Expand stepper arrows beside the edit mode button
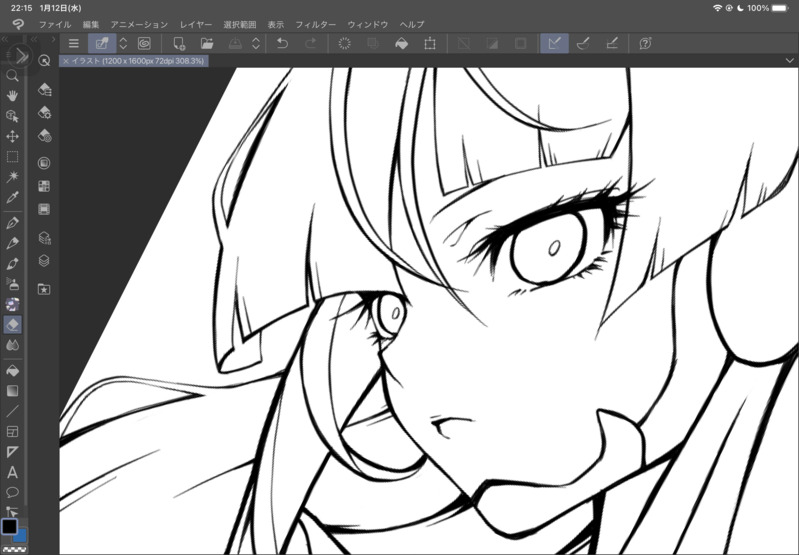This screenshot has height=555, width=799. point(123,43)
